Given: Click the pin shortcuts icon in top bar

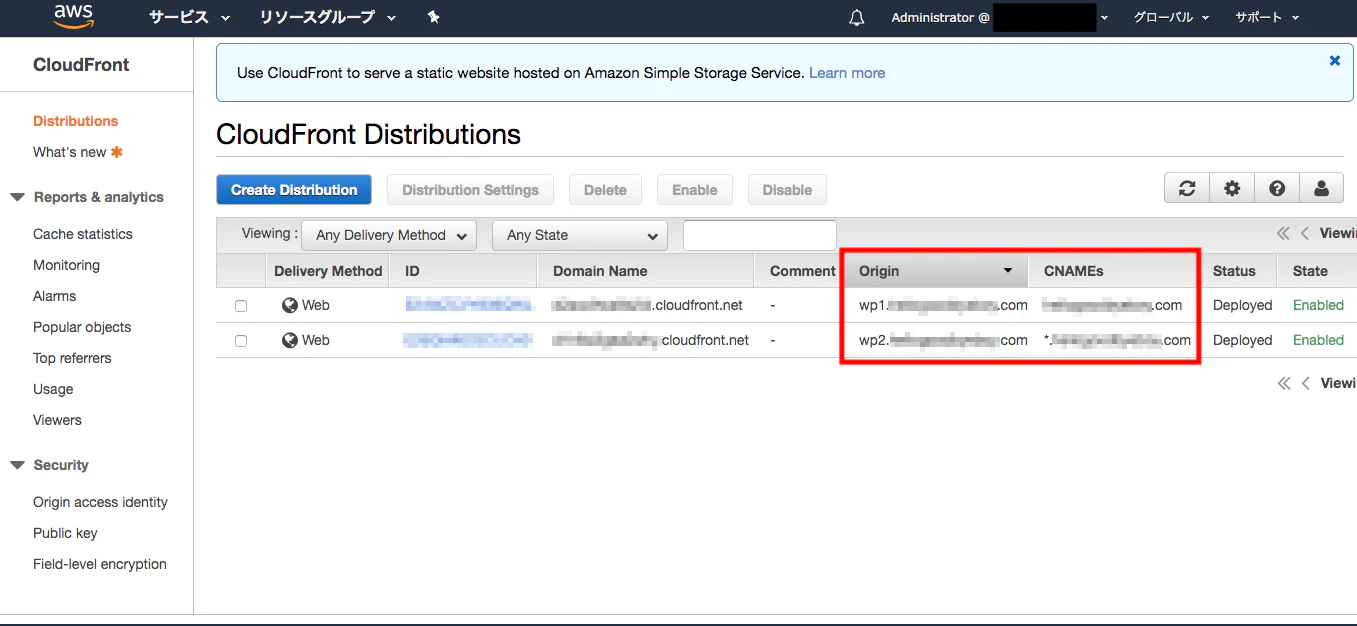Looking at the screenshot, I should click(433, 17).
